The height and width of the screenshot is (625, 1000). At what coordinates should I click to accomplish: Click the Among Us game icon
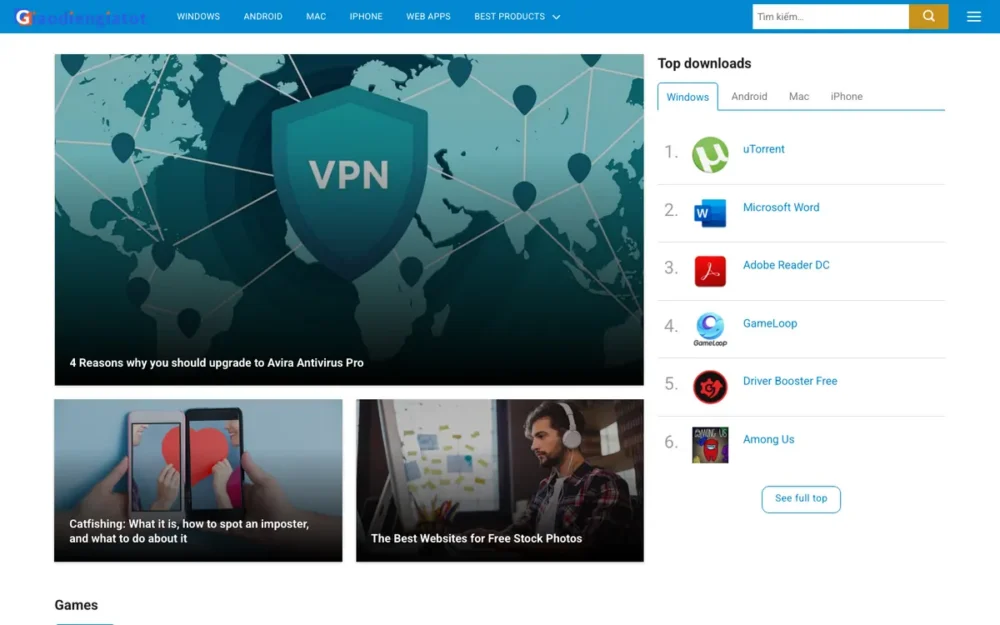[x=710, y=445]
